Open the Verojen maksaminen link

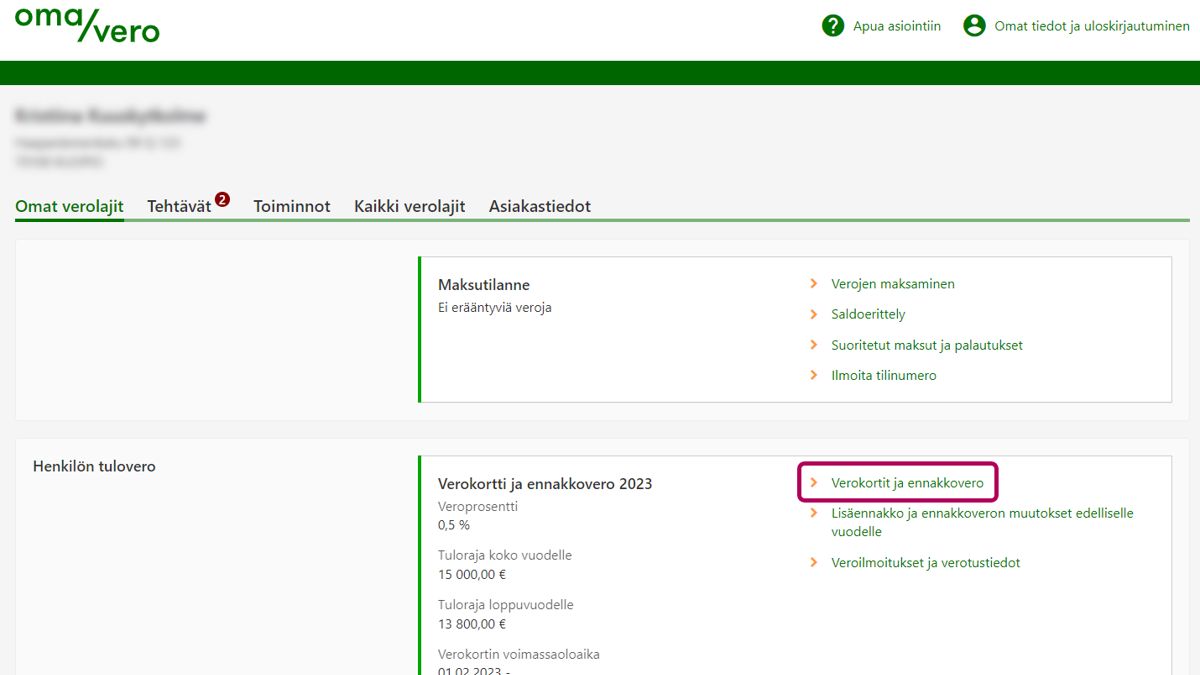coord(892,284)
